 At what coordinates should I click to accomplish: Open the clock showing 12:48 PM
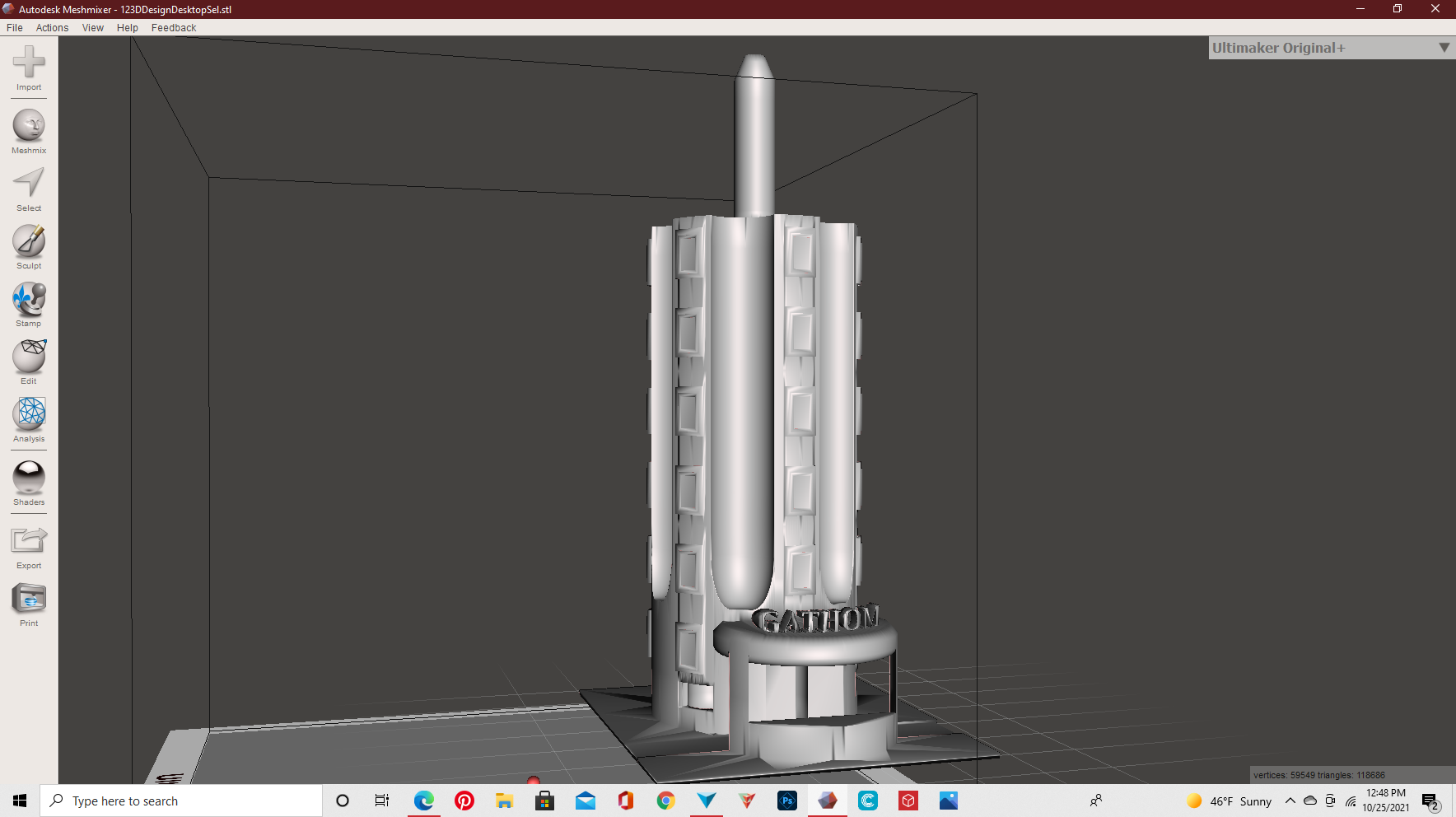tap(1386, 801)
